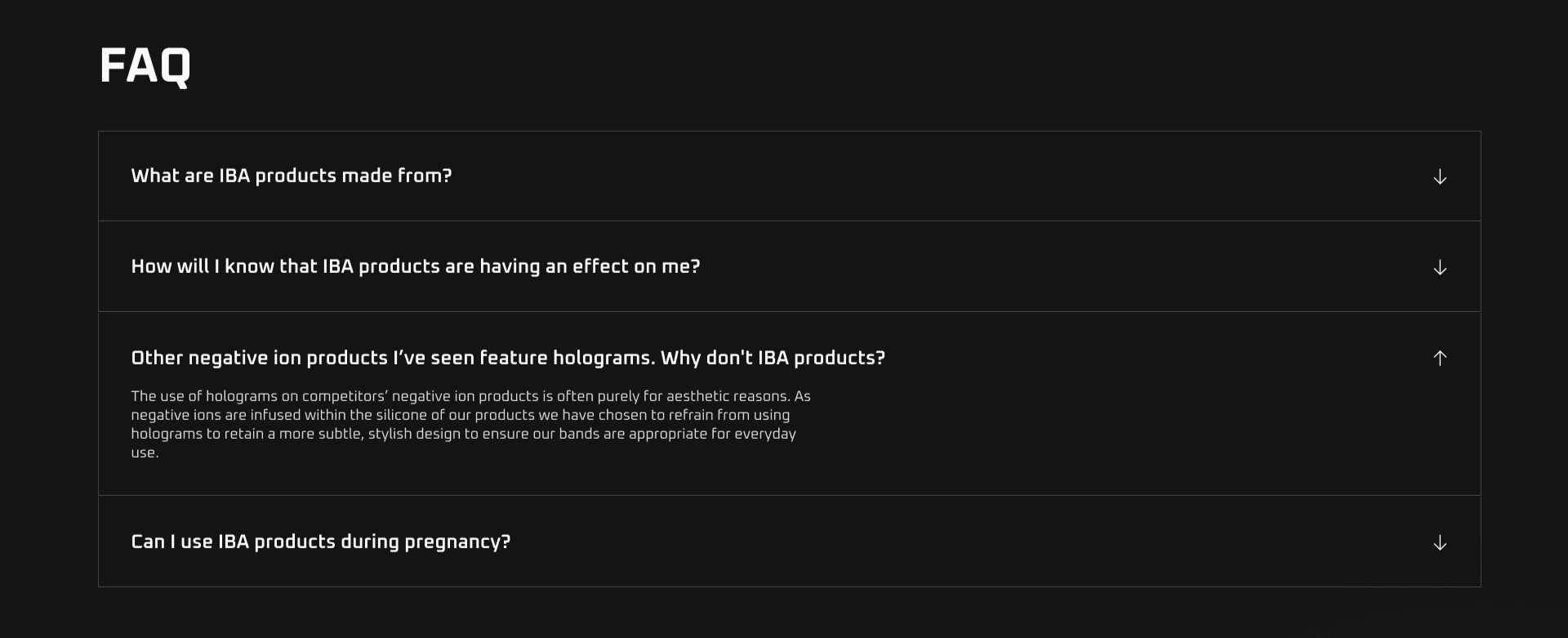Click the answer line beginning "holograms to retain"
Viewport: 1568px width, 638px height.
pos(463,434)
